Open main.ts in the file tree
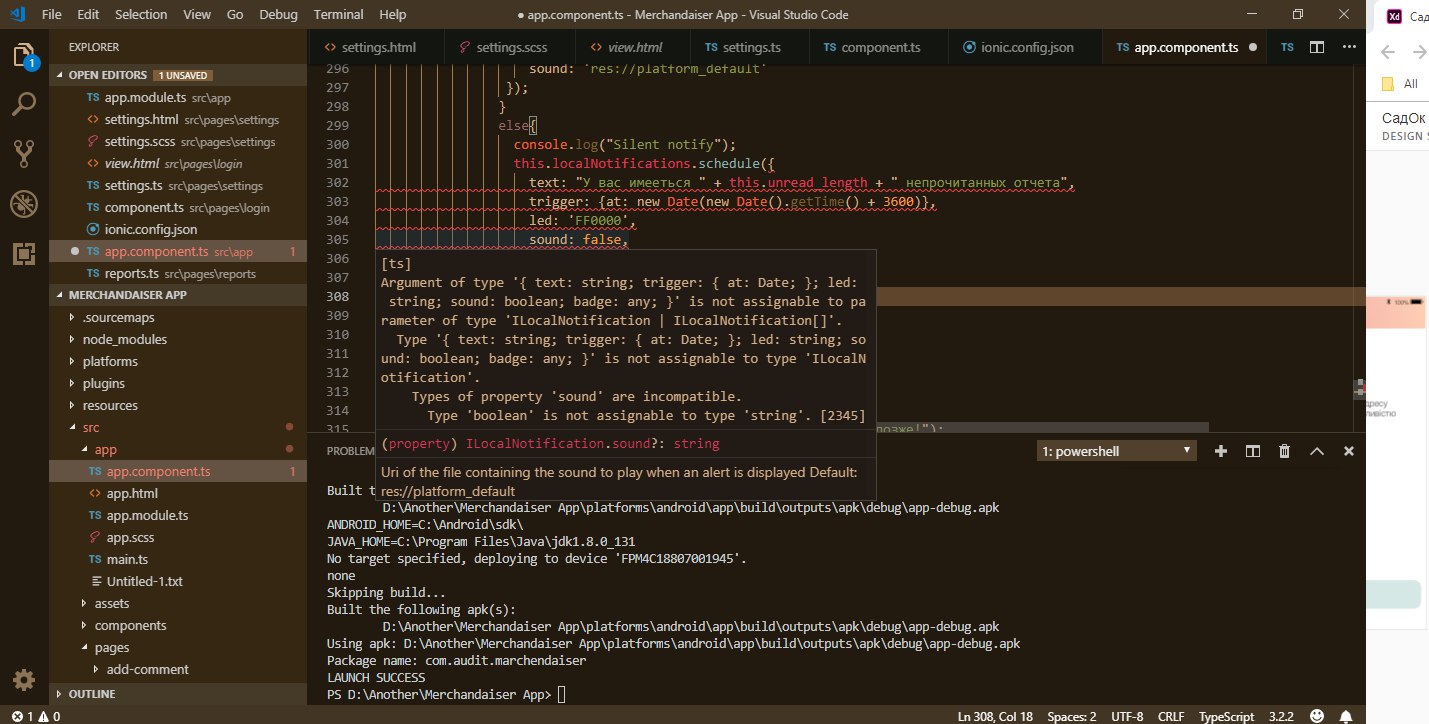The height and width of the screenshot is (724, 1429). click(x=178, y=559)
